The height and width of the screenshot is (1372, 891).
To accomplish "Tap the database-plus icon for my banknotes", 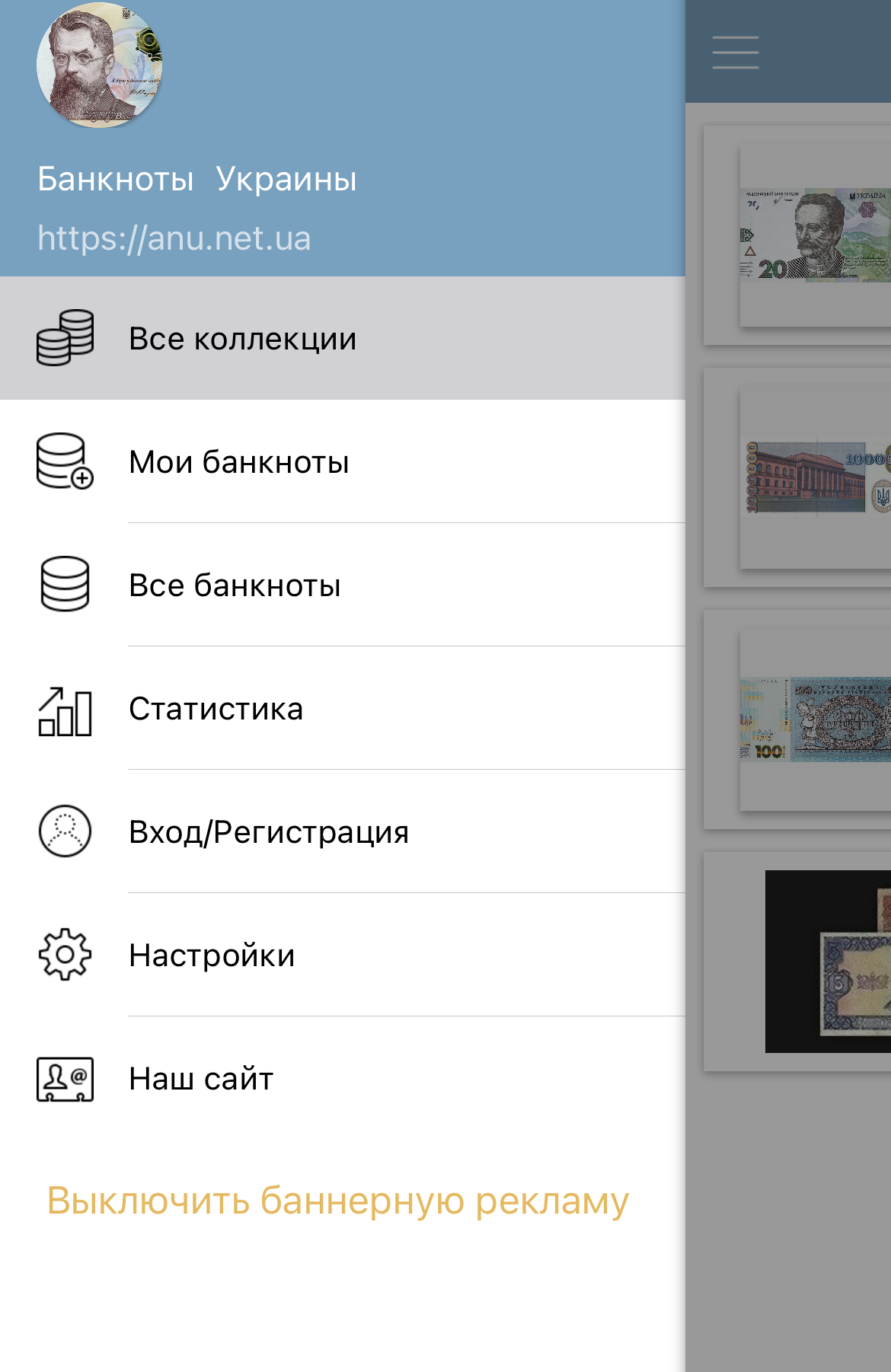I will (x=65, y=461).
